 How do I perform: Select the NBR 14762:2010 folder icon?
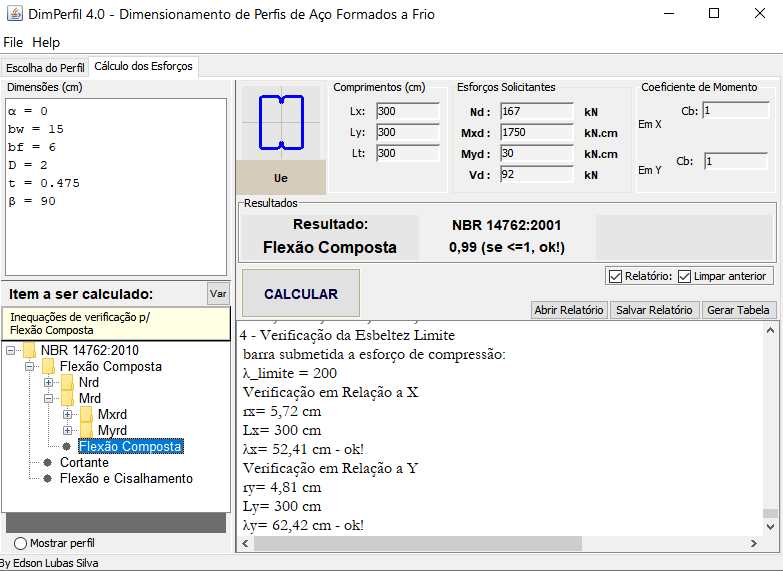click(x=29, y=351)
